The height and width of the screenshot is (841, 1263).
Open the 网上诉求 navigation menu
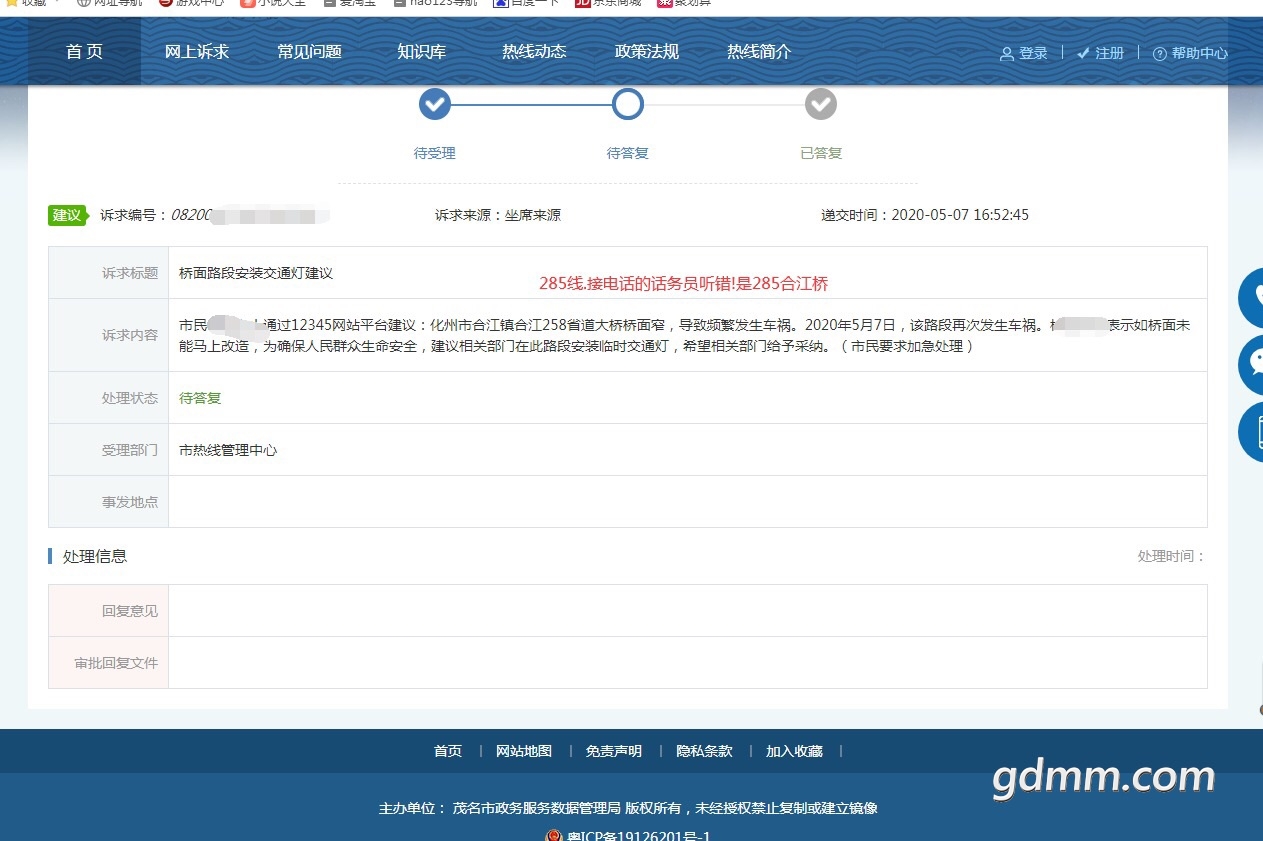(x=197, y=52)
